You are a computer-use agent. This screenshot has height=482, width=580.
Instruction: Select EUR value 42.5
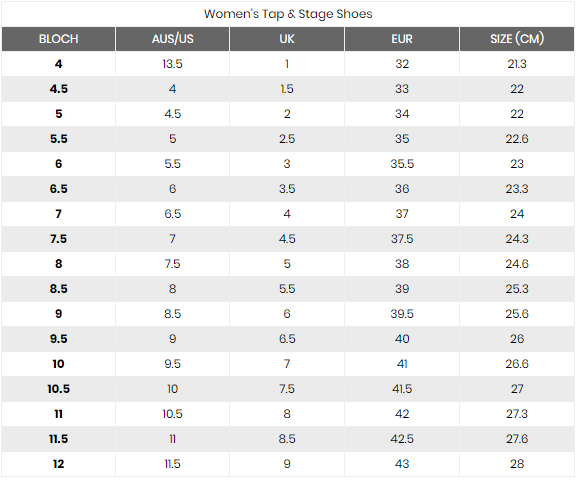click(x=402, y=439)
